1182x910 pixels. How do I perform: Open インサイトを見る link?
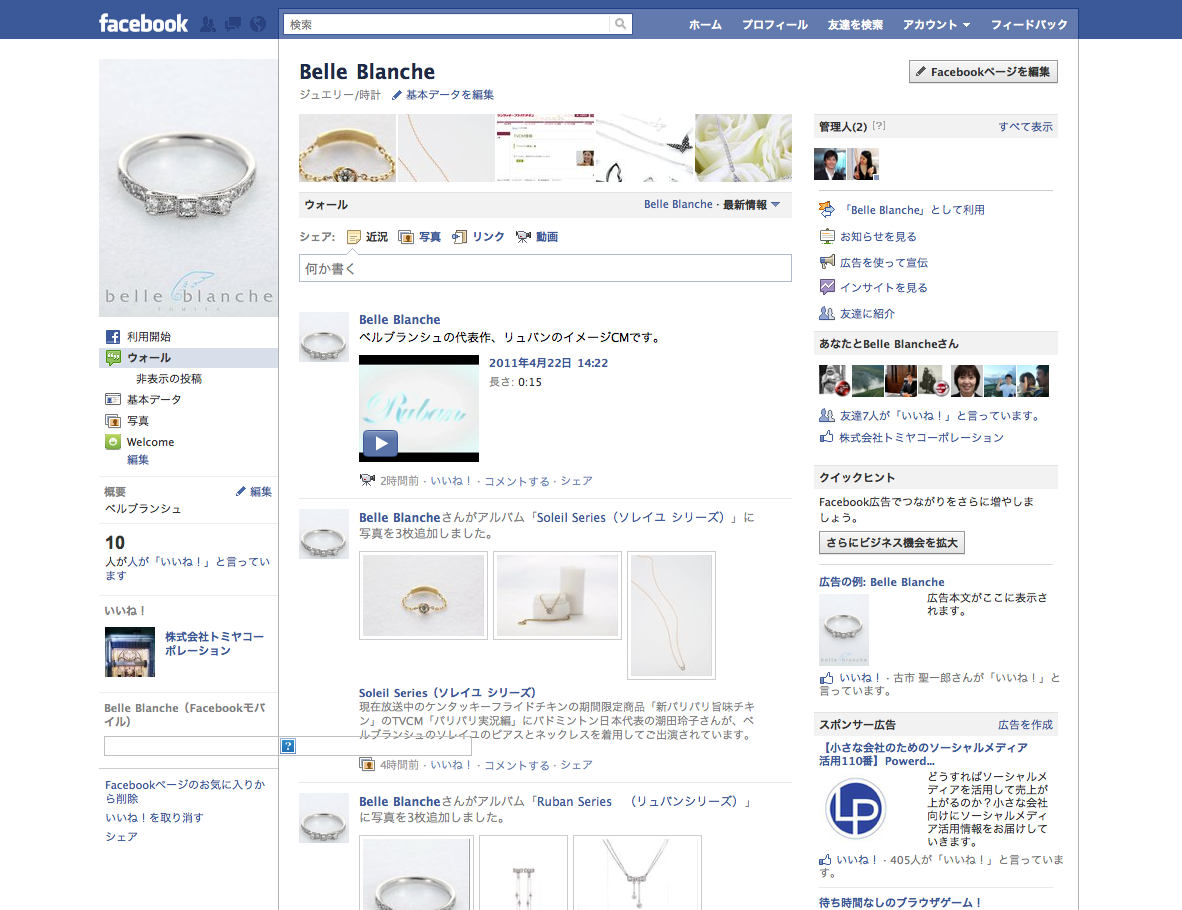(x=883, y=288)
